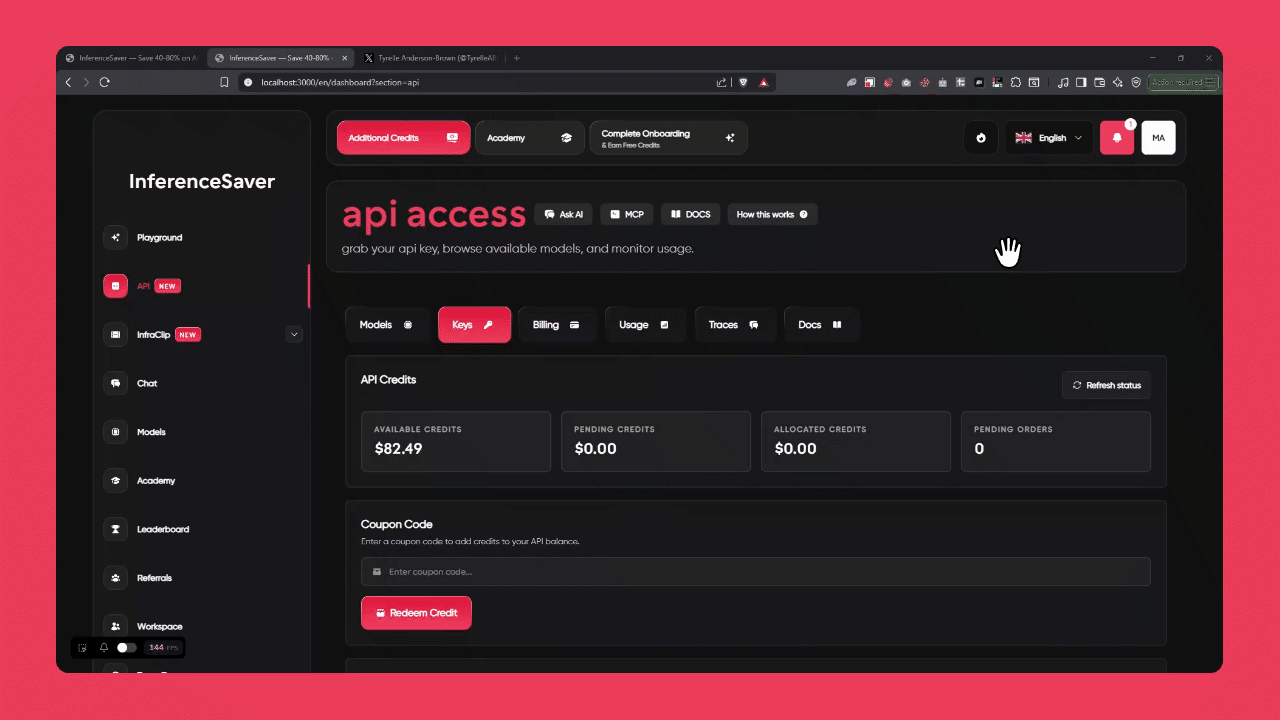The width and height of the screenshot is (1280, 720).
Task: Click the coupon code input field
Action: pyautogui.click(x=755, y=572)
